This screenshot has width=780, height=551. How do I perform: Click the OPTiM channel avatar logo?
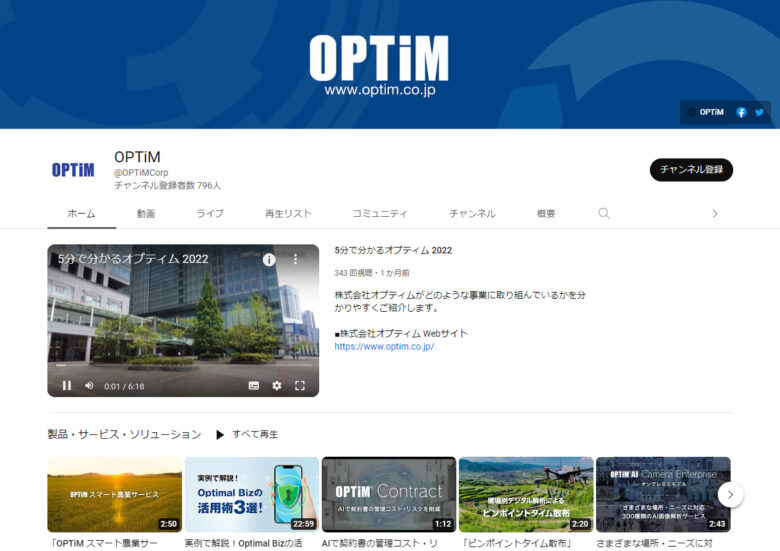click(x=73, y=170)
